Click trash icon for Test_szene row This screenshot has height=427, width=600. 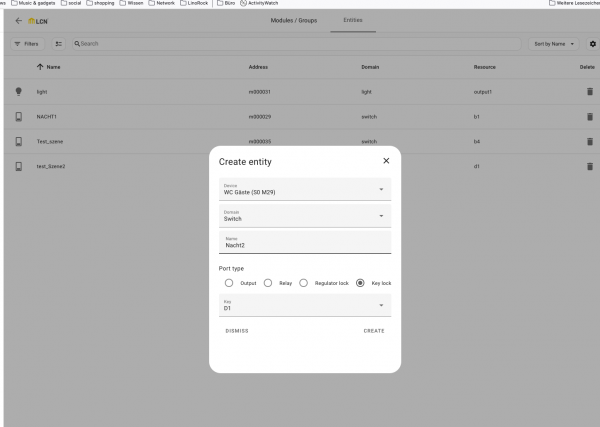589,142
